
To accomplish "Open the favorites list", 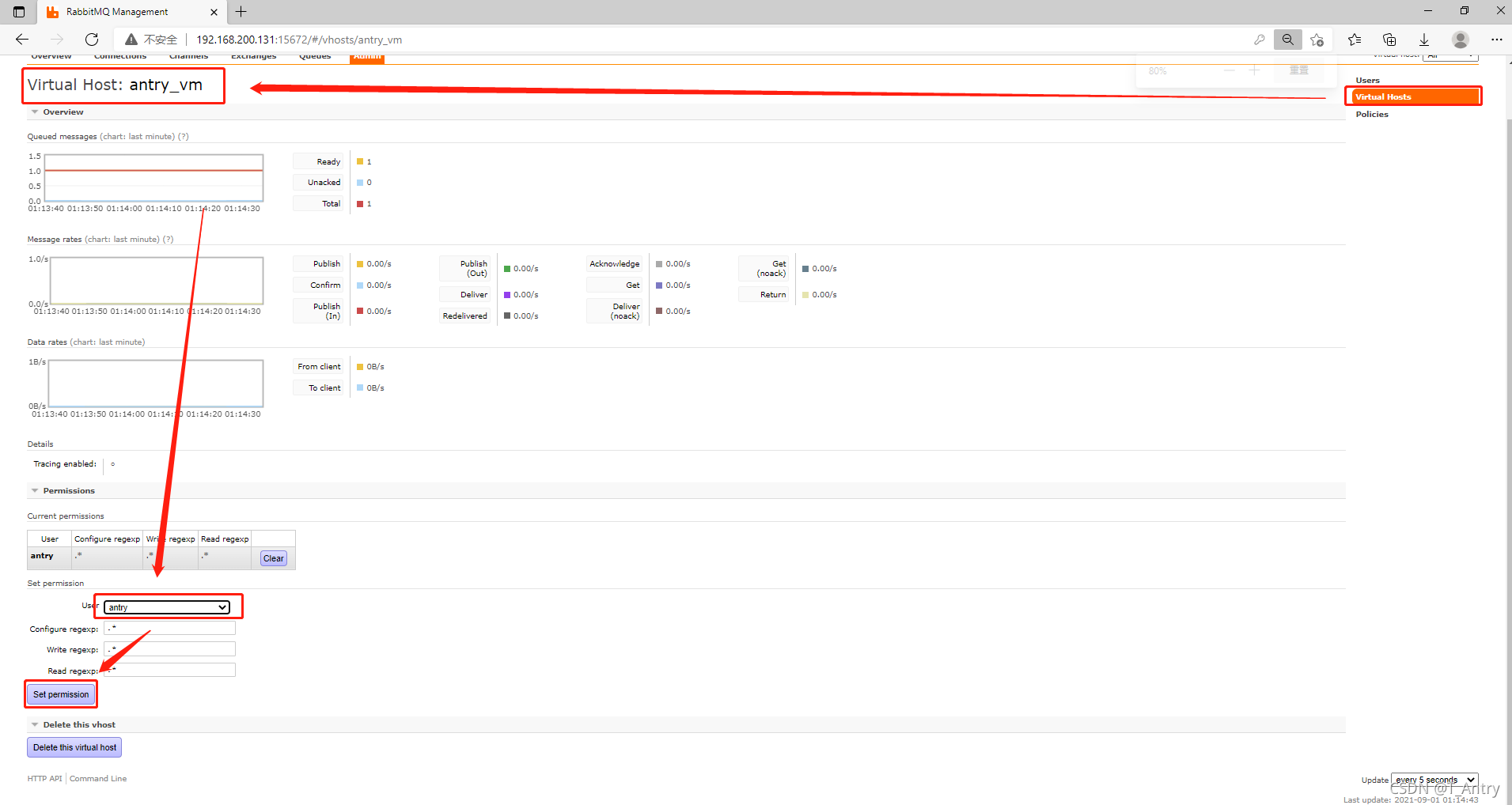I will click(x=1355, y=40).
